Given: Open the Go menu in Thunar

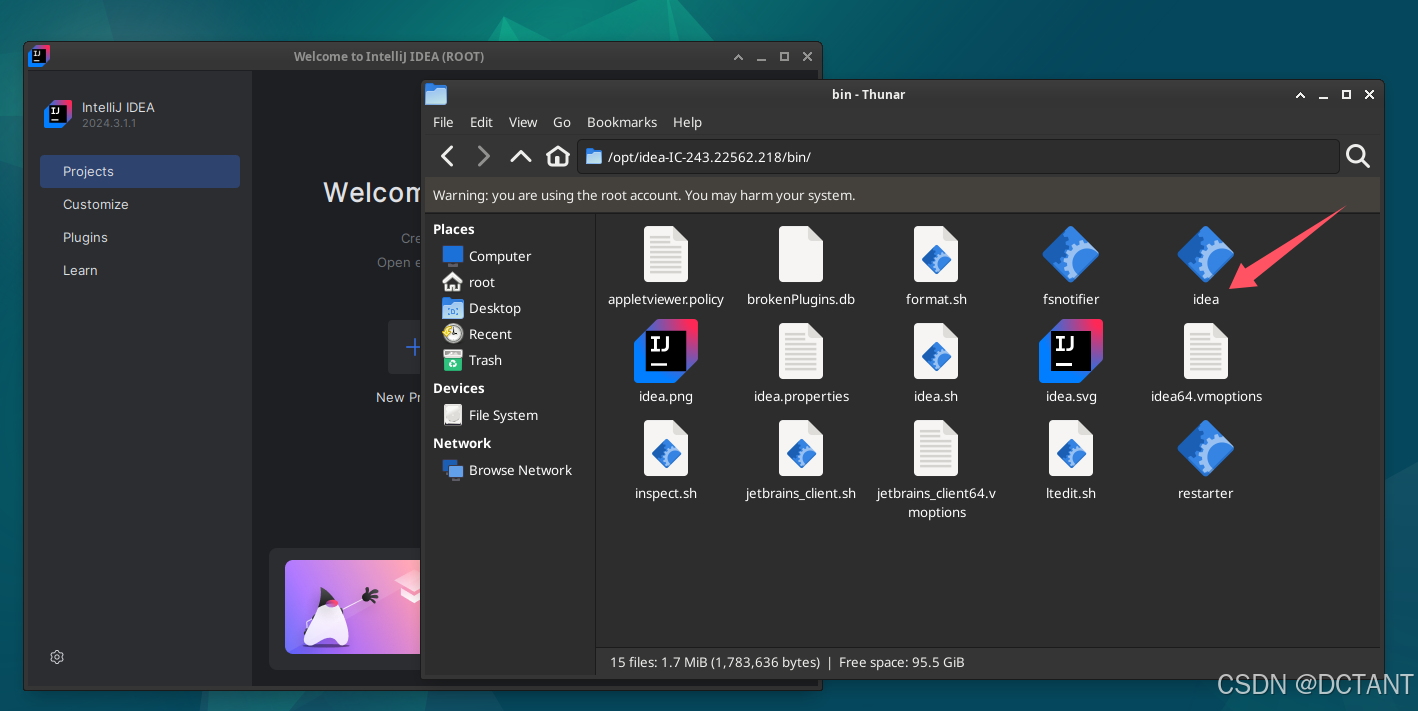Looking at the screenshot, I should click(562, 122).
